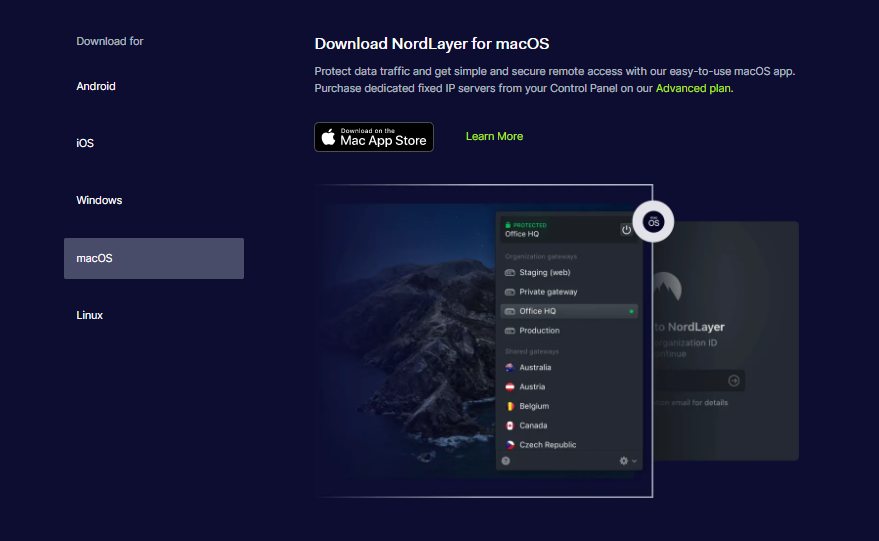
Task: Select the macOS download tab
Action: pyautogui.click(x=154, y=258)
